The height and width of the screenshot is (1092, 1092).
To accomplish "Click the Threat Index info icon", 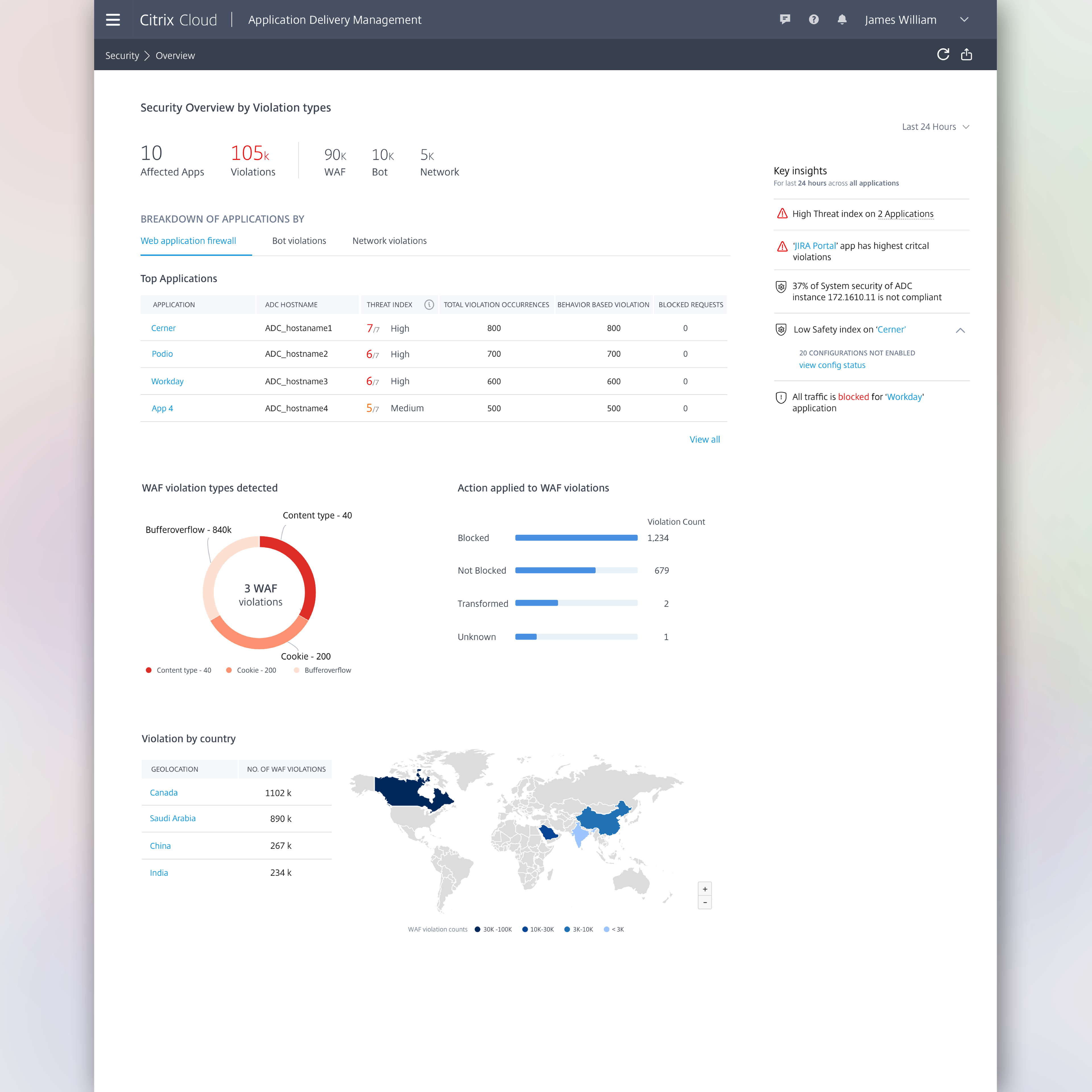I will (429, 305).
